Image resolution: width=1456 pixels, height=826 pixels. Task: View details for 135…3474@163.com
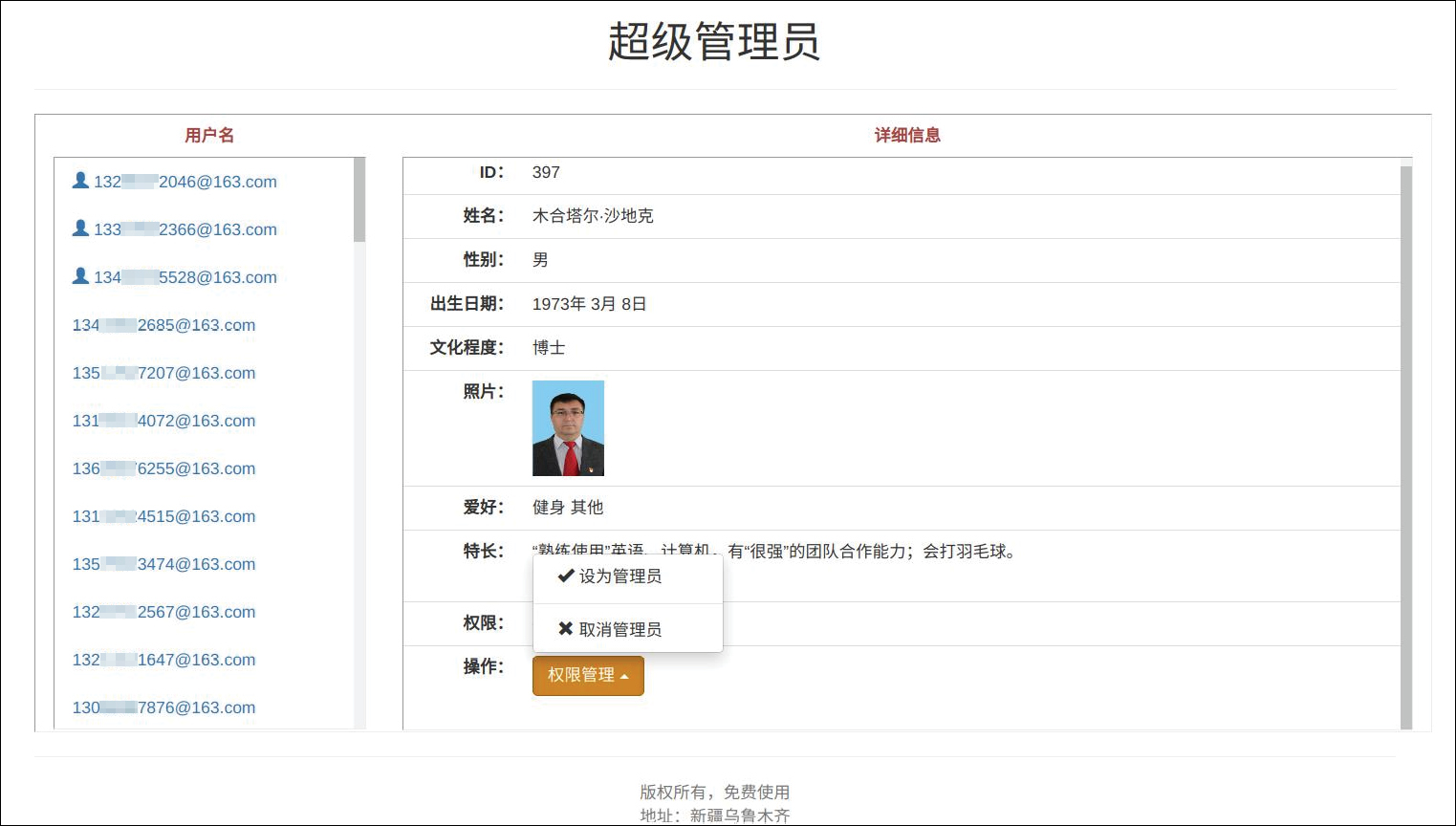pos(163,564)
